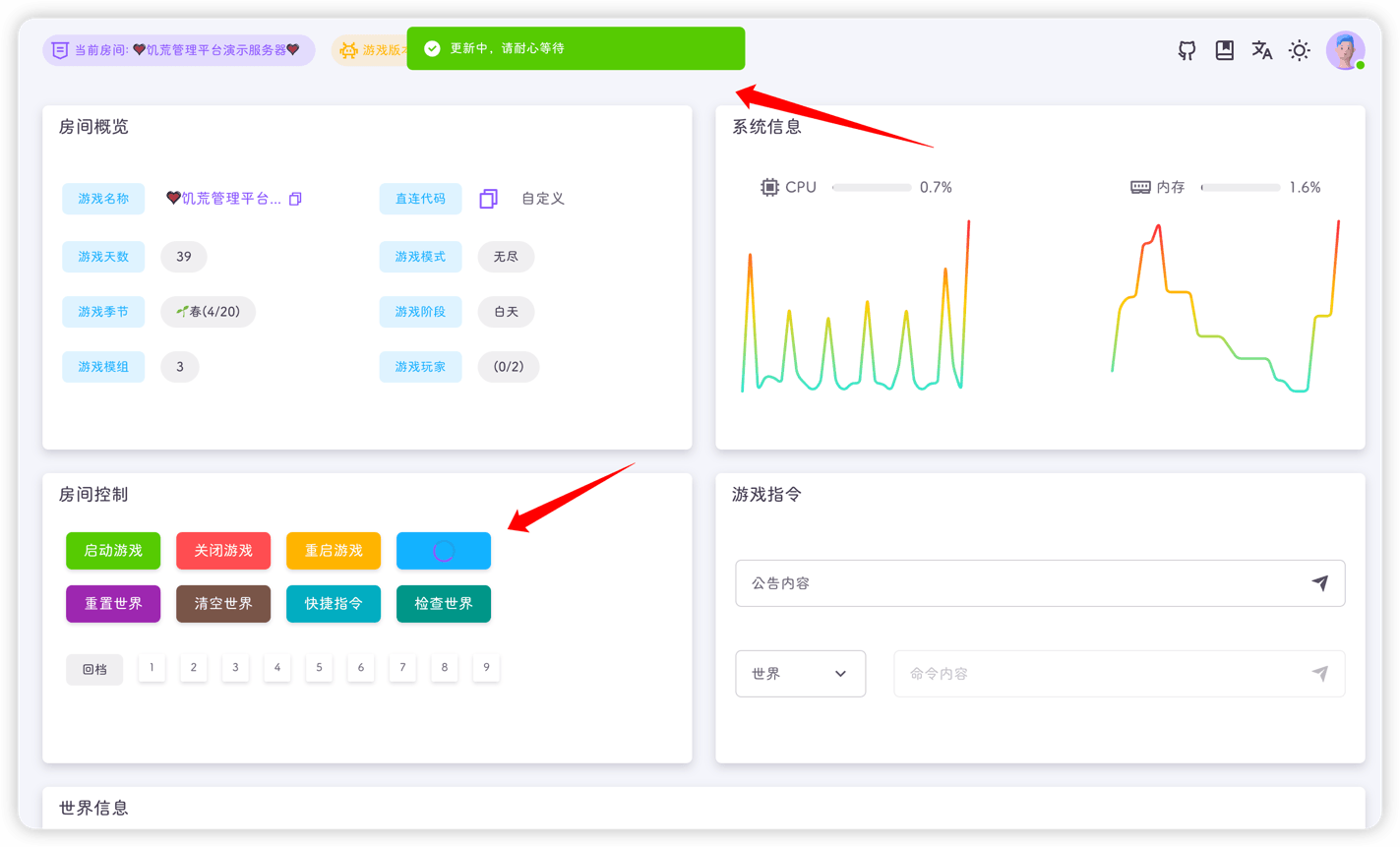Click the CPU usage progress bar
Viewport: 1400px width, 847px height.
point(872,187)
